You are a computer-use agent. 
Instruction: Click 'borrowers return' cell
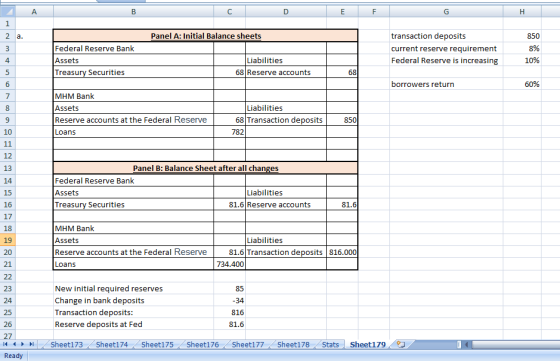point(446,84)
